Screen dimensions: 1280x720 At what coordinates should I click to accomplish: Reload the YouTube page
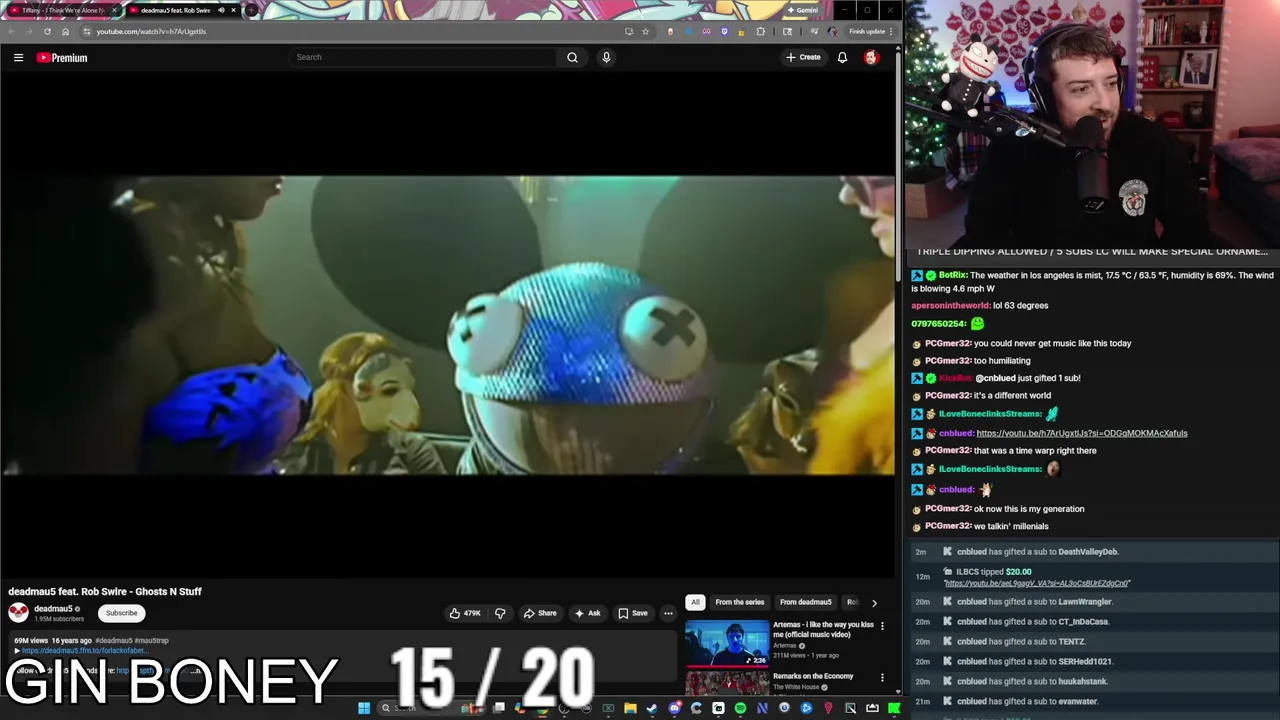click(x=47, y=31)
